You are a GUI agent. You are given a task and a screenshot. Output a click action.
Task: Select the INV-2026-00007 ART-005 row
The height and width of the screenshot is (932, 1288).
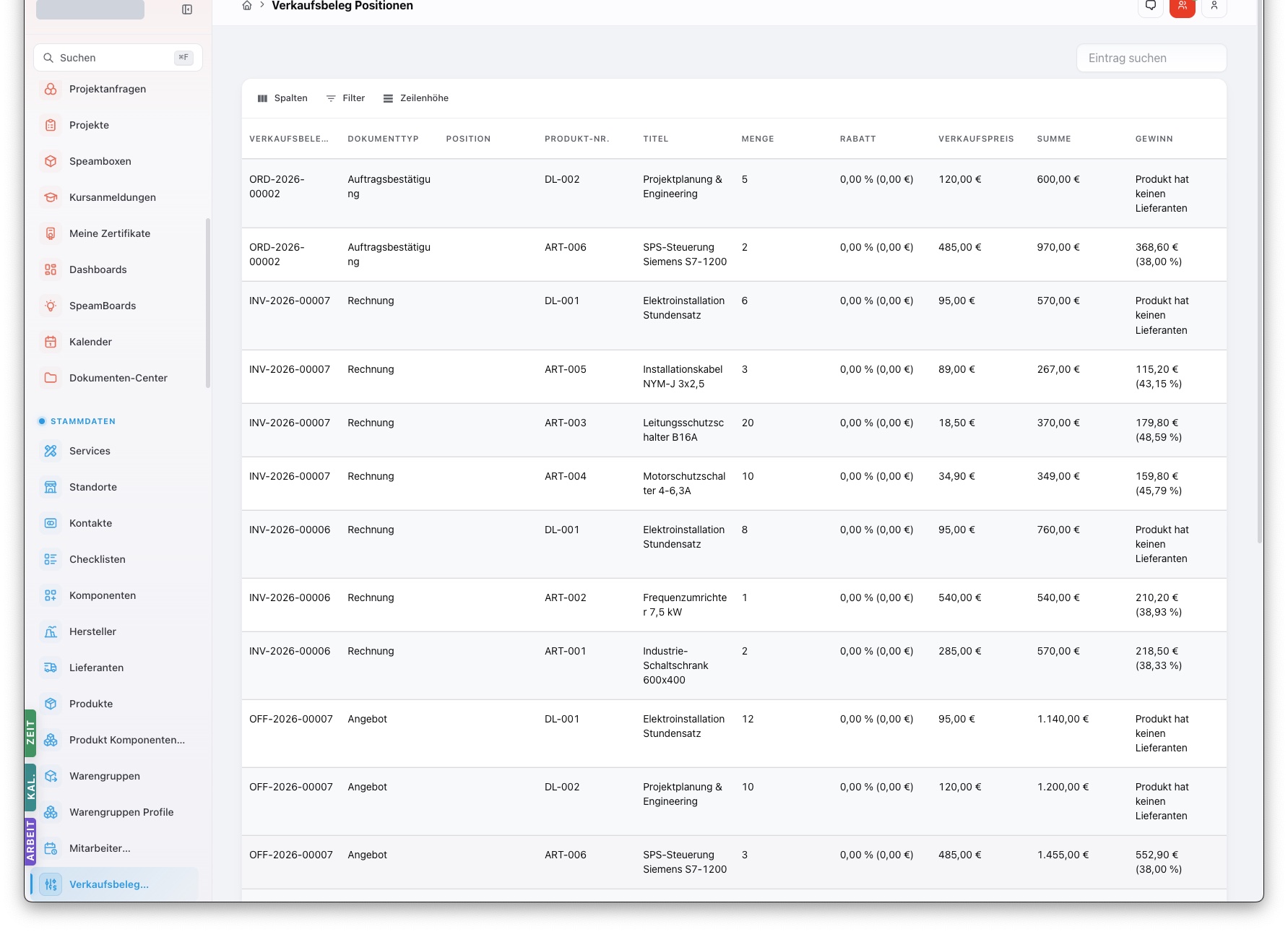coord(734,376)
